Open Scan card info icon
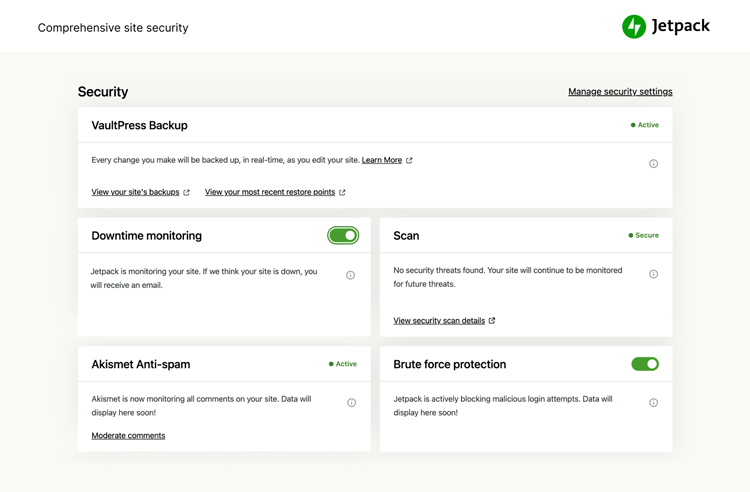 653,274
